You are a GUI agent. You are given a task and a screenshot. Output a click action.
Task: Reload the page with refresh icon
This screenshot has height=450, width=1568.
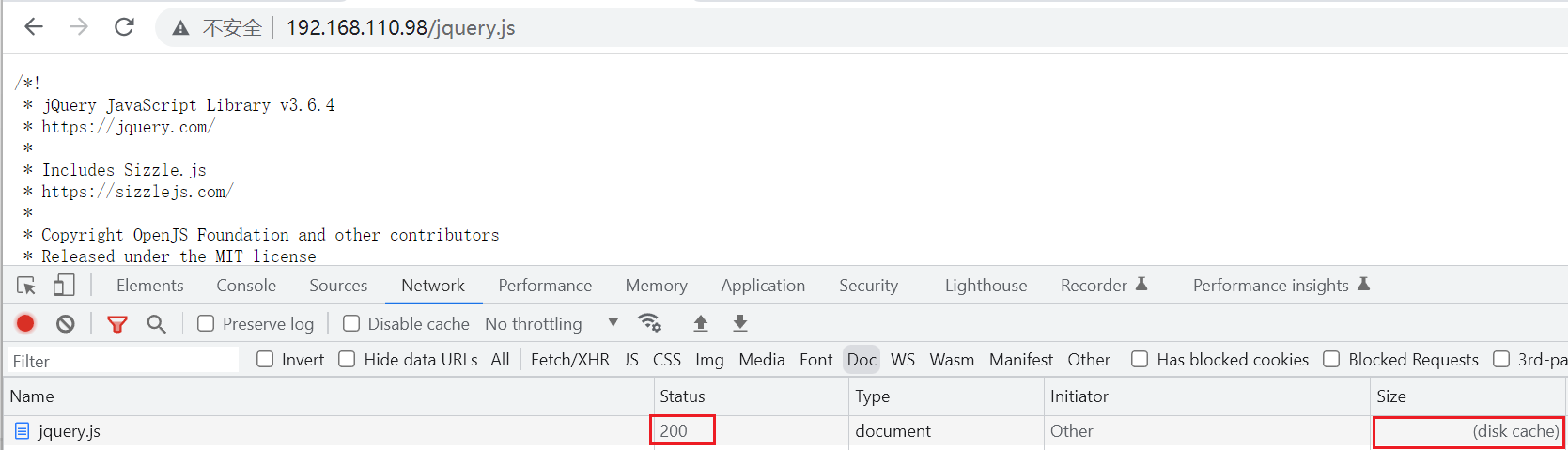tap(124, 27)
